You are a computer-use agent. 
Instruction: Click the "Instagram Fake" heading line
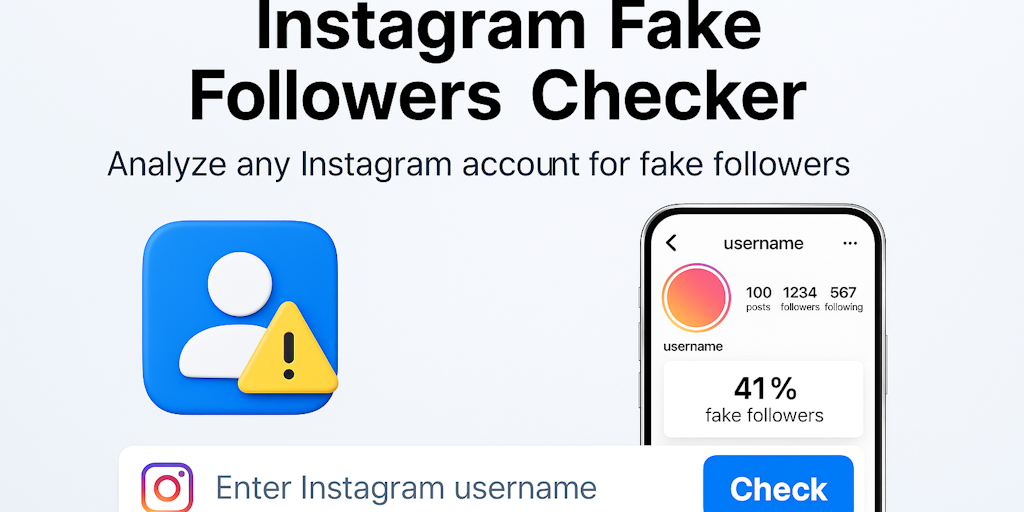(x=510, y=27)
